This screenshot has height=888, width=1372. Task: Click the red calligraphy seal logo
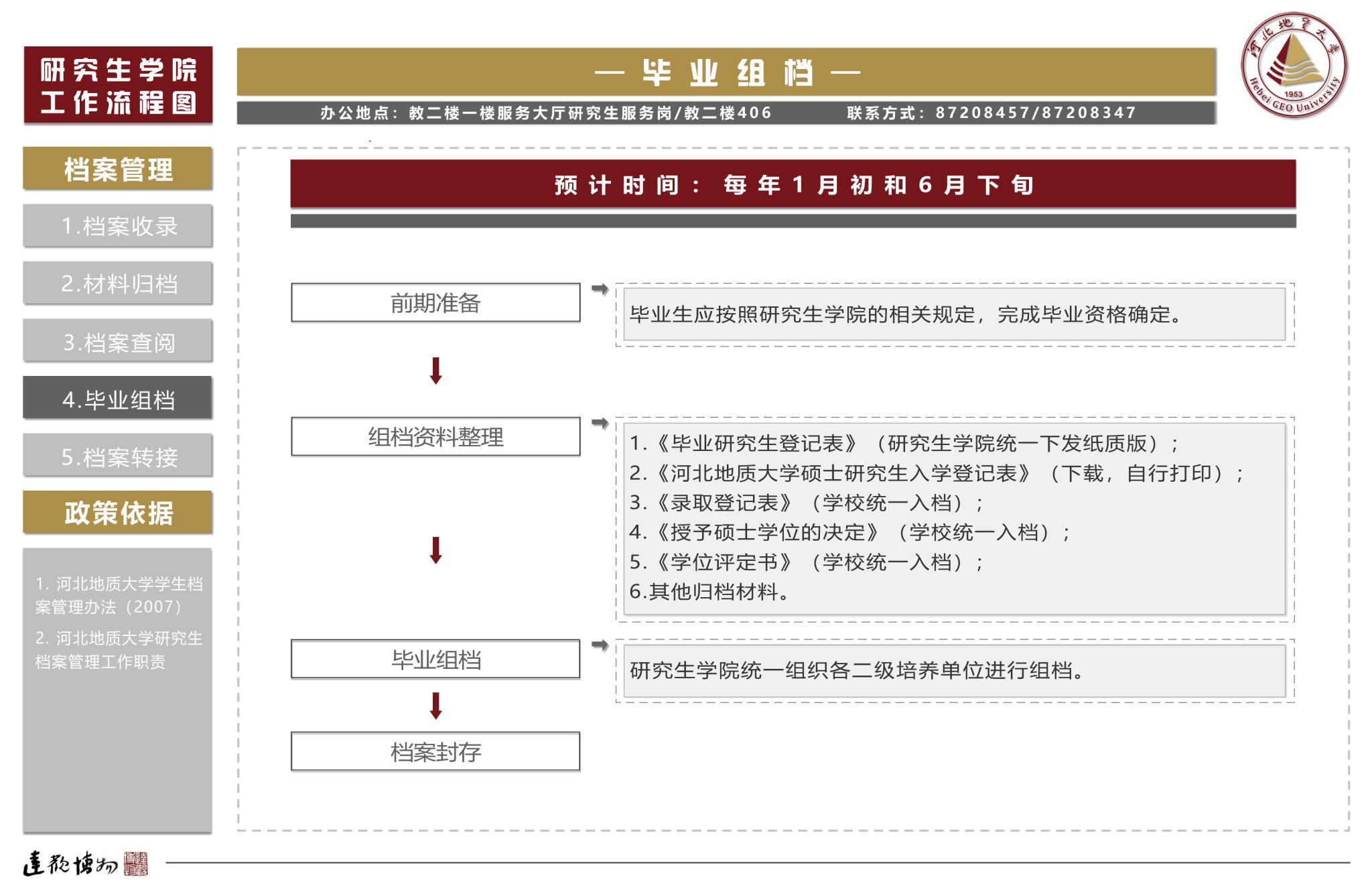pos(136,864)
